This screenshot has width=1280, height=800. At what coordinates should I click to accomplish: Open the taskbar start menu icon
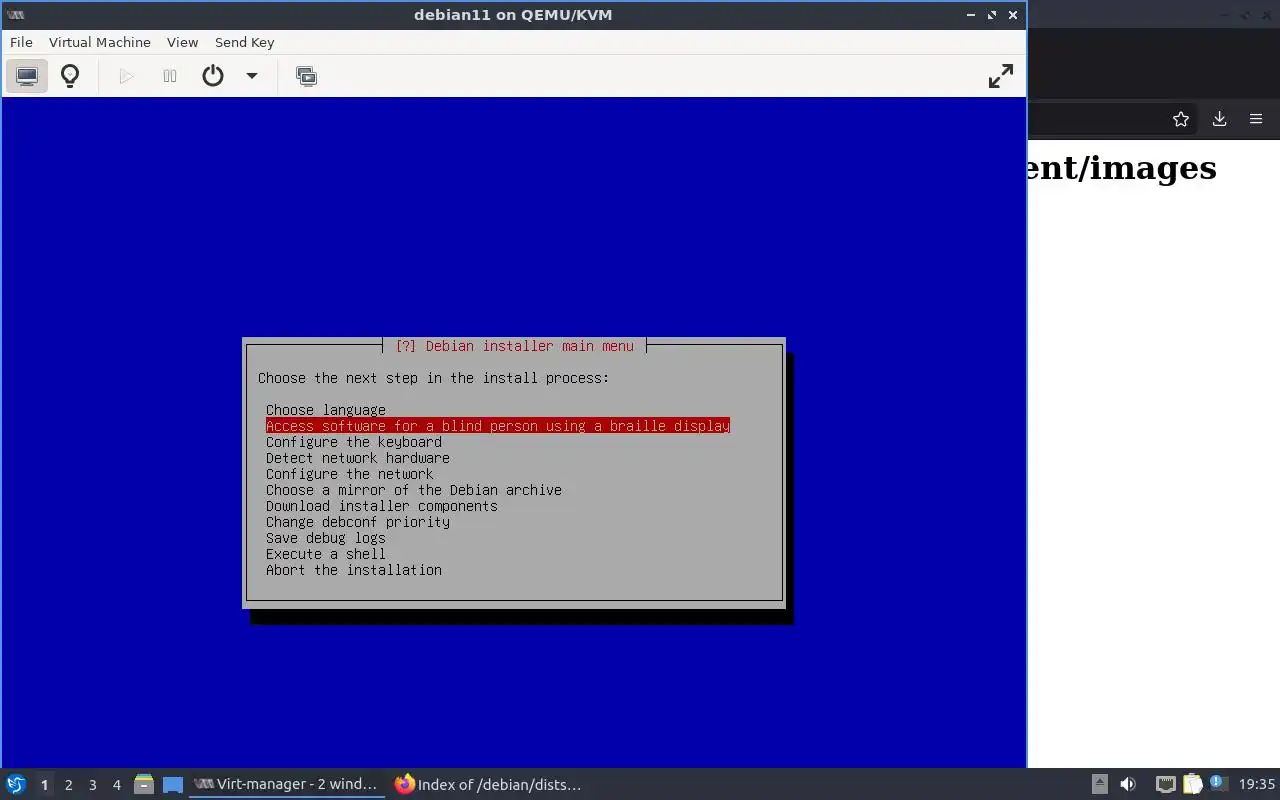click(x=15, y=784)
